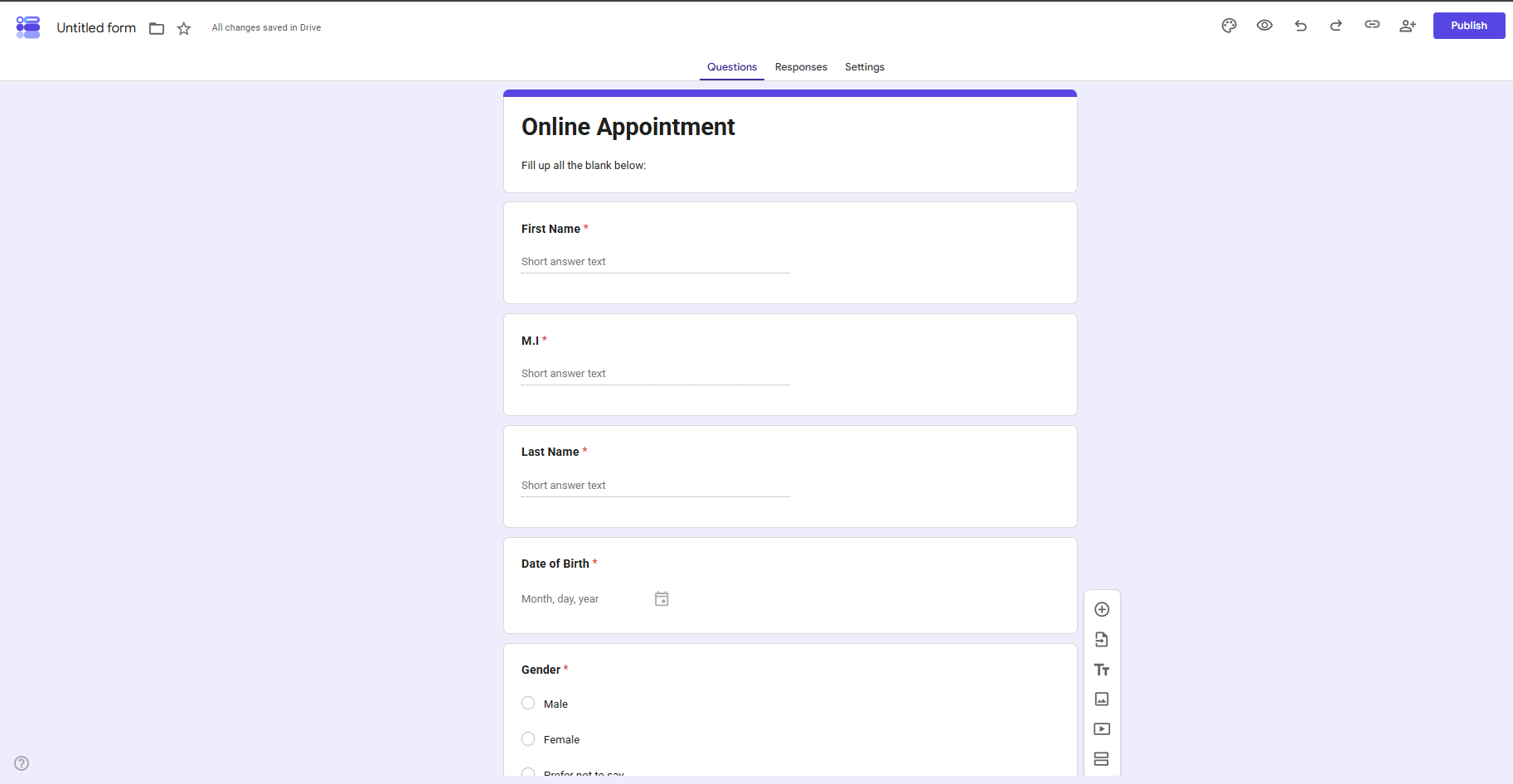Copy responder link icon

point(1372,25)
